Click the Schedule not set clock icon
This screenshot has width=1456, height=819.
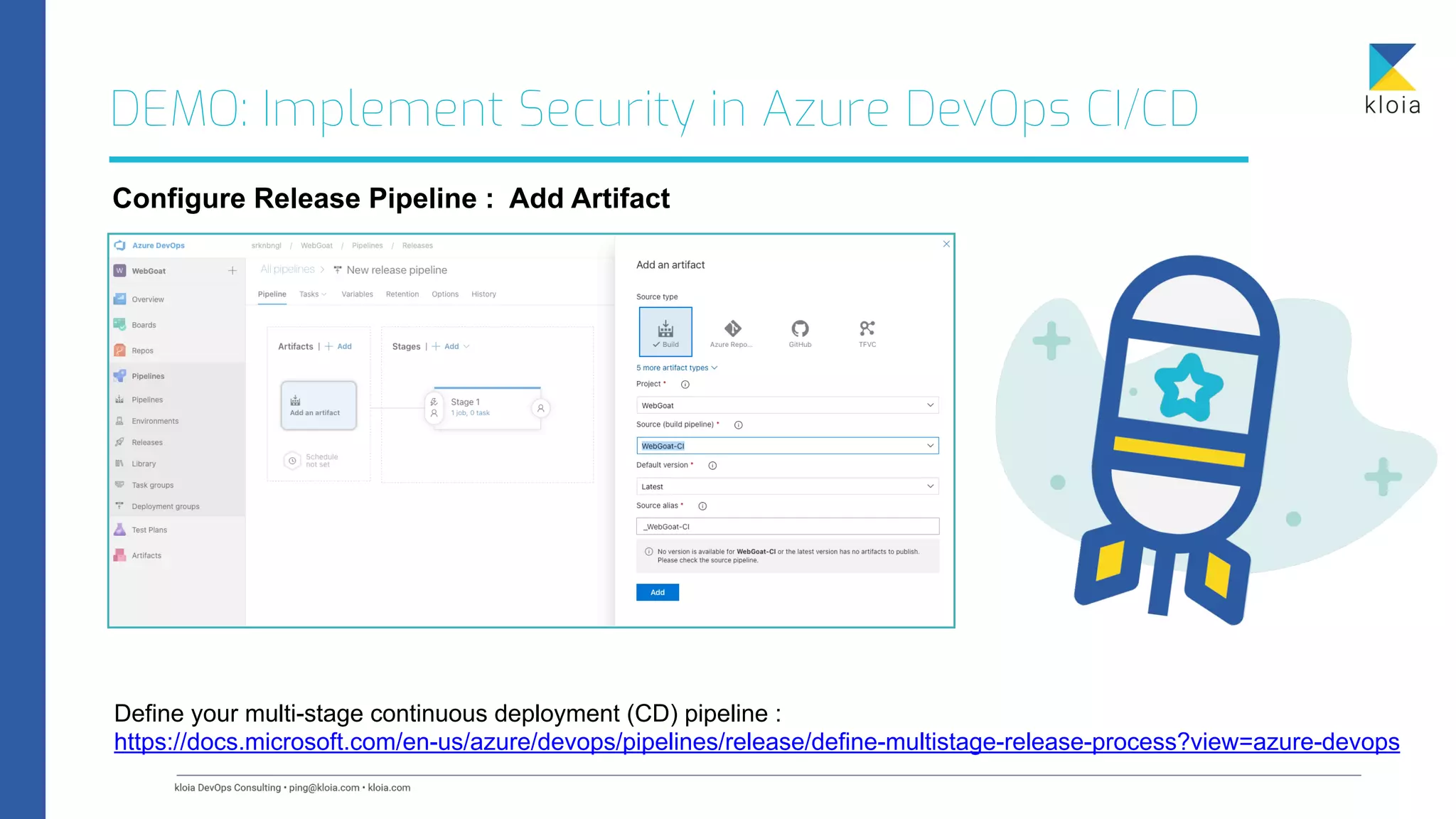tap(292, 461)
